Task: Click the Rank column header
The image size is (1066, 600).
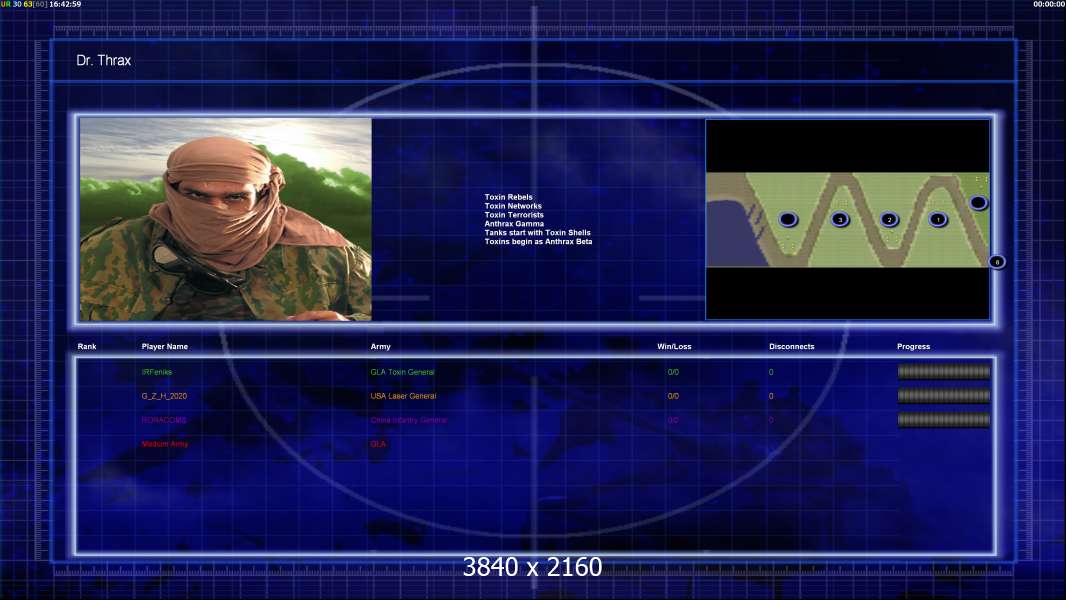Action: point(87,347)
